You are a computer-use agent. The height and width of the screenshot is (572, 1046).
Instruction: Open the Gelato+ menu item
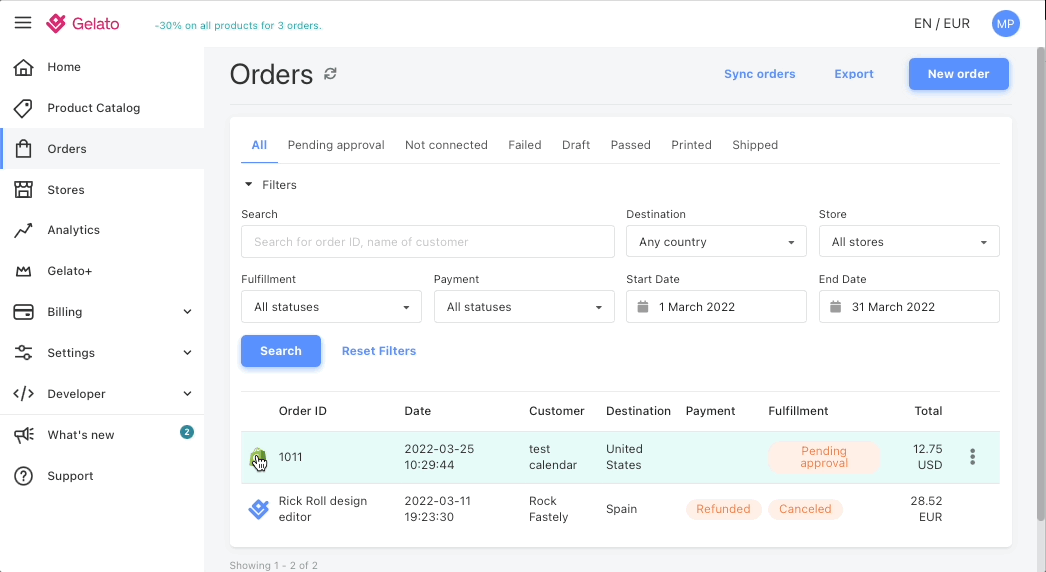tap(102, 271)
